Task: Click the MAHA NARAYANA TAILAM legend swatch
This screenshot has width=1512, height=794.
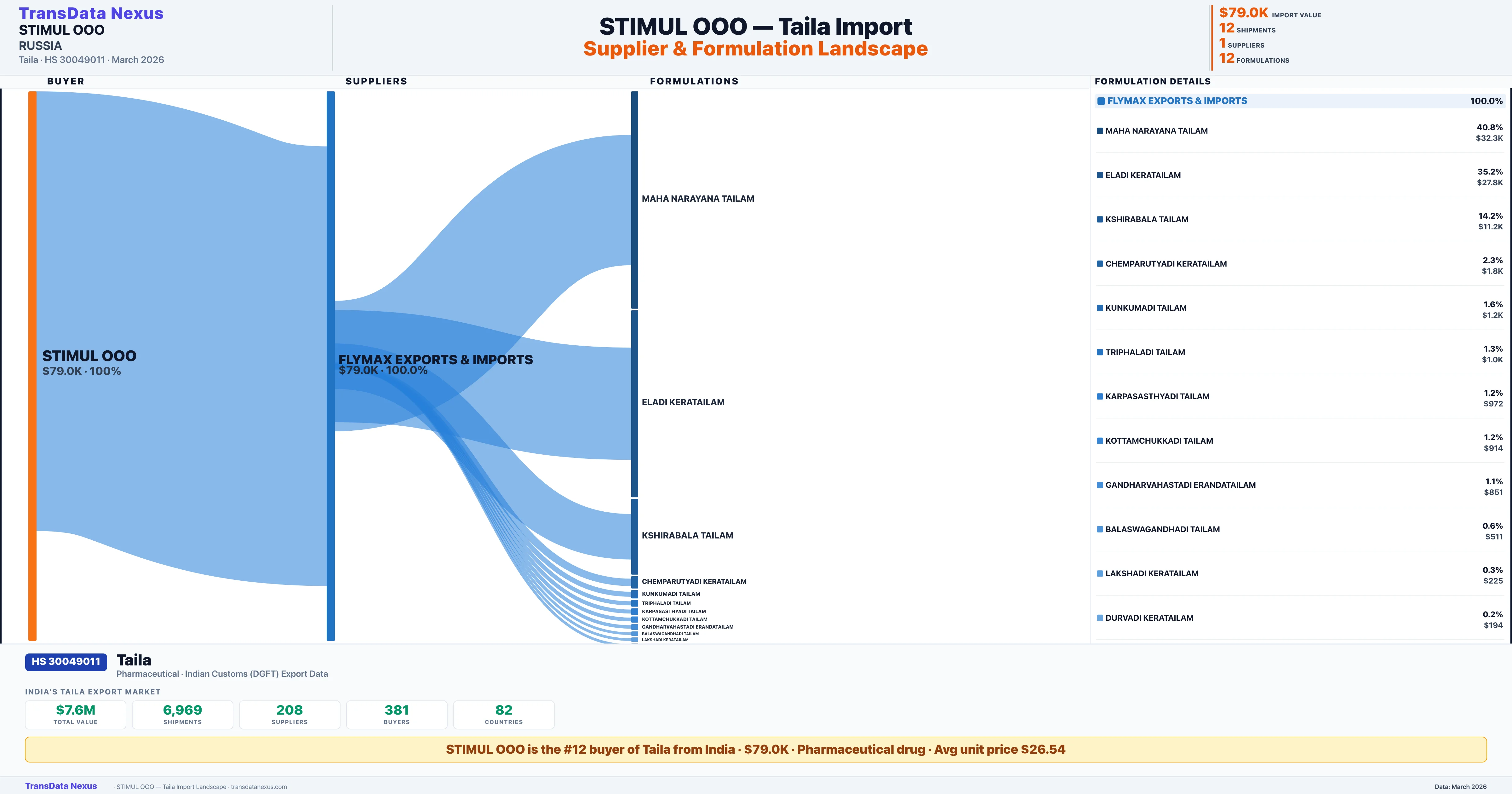Action: [1100, 131]
